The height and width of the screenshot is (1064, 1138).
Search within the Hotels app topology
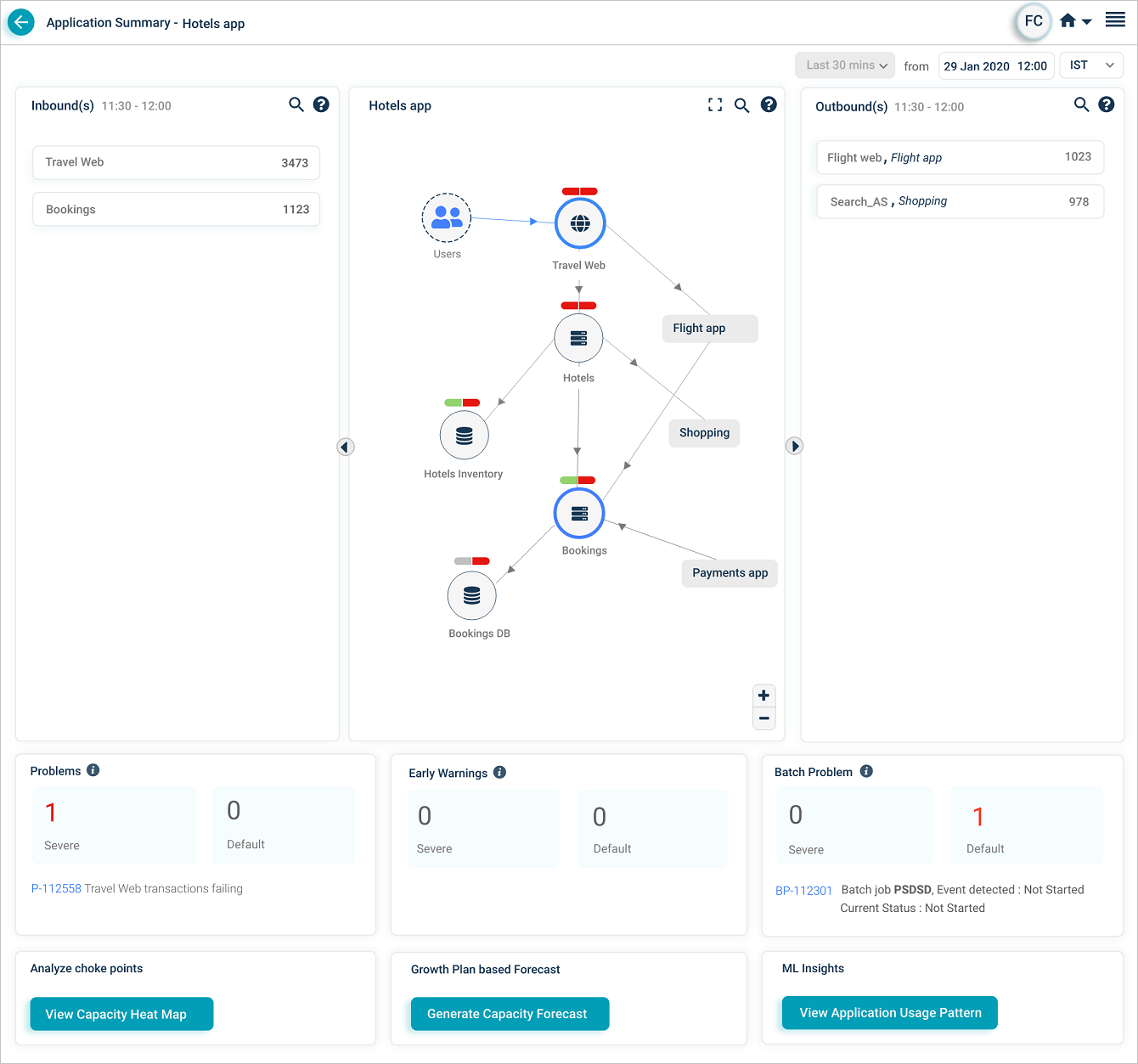click(x=741, y=105)
